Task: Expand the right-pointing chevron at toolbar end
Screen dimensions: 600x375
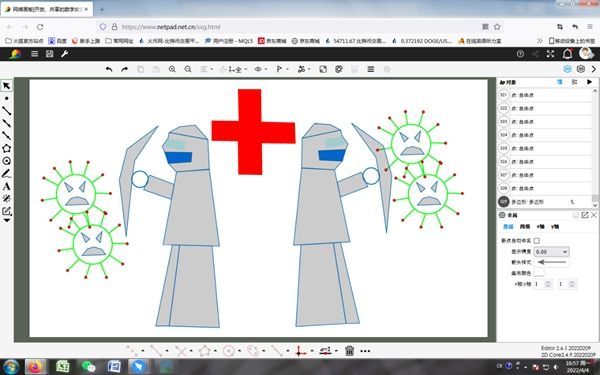Action: tap(594, 69)
